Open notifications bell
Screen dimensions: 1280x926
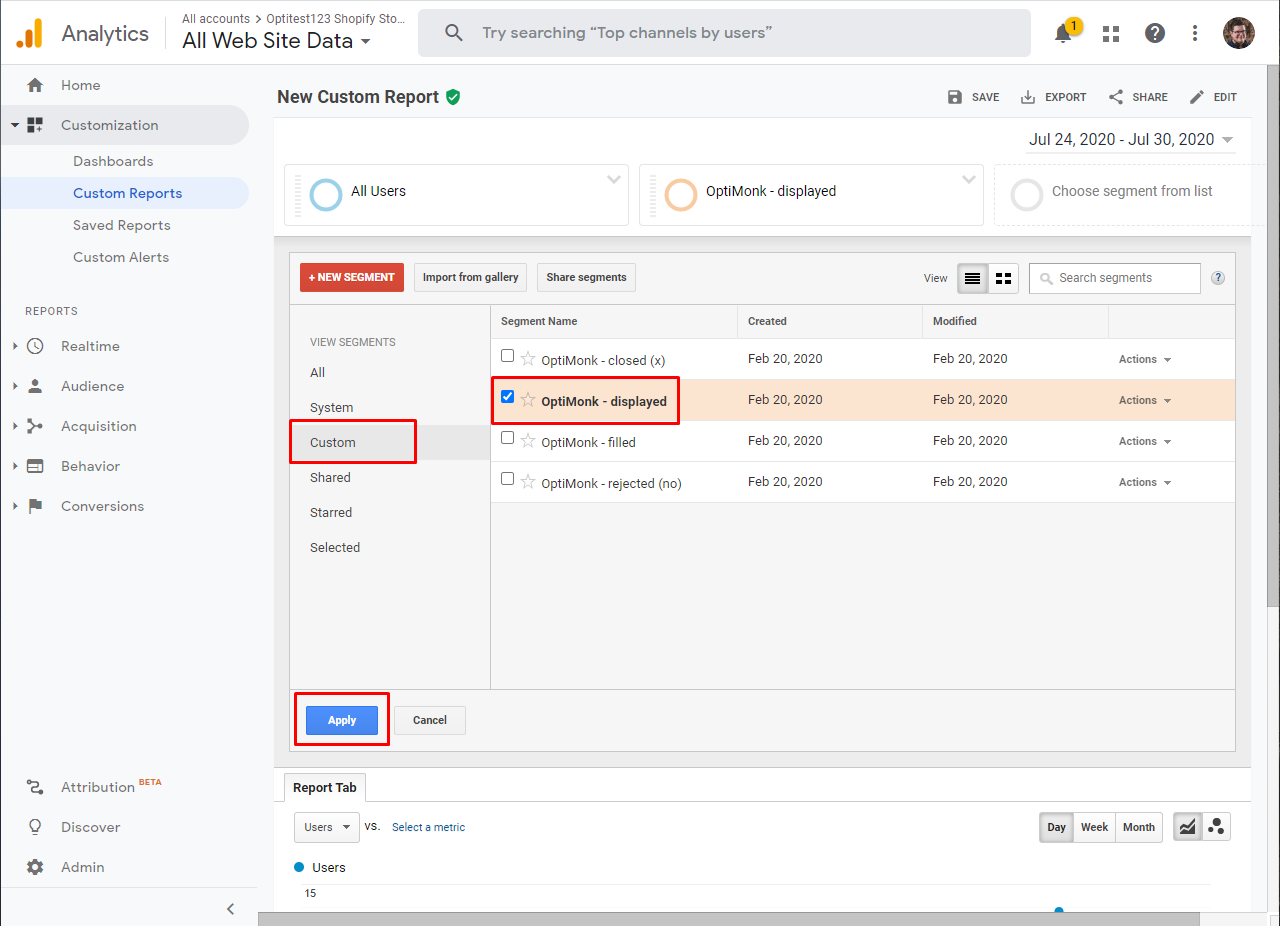tap(1064, 33)
